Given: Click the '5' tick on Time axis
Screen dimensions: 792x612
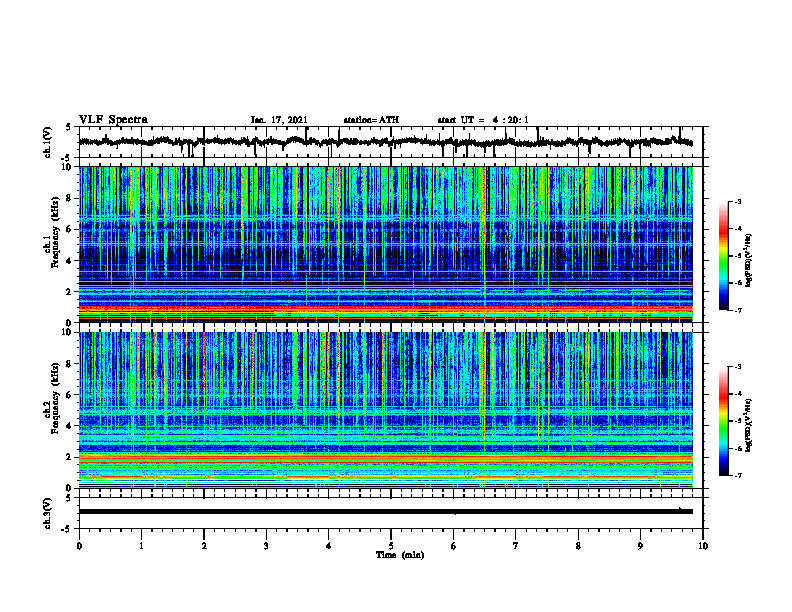Looking at the screenshot, I should click(x=391, y=546).
